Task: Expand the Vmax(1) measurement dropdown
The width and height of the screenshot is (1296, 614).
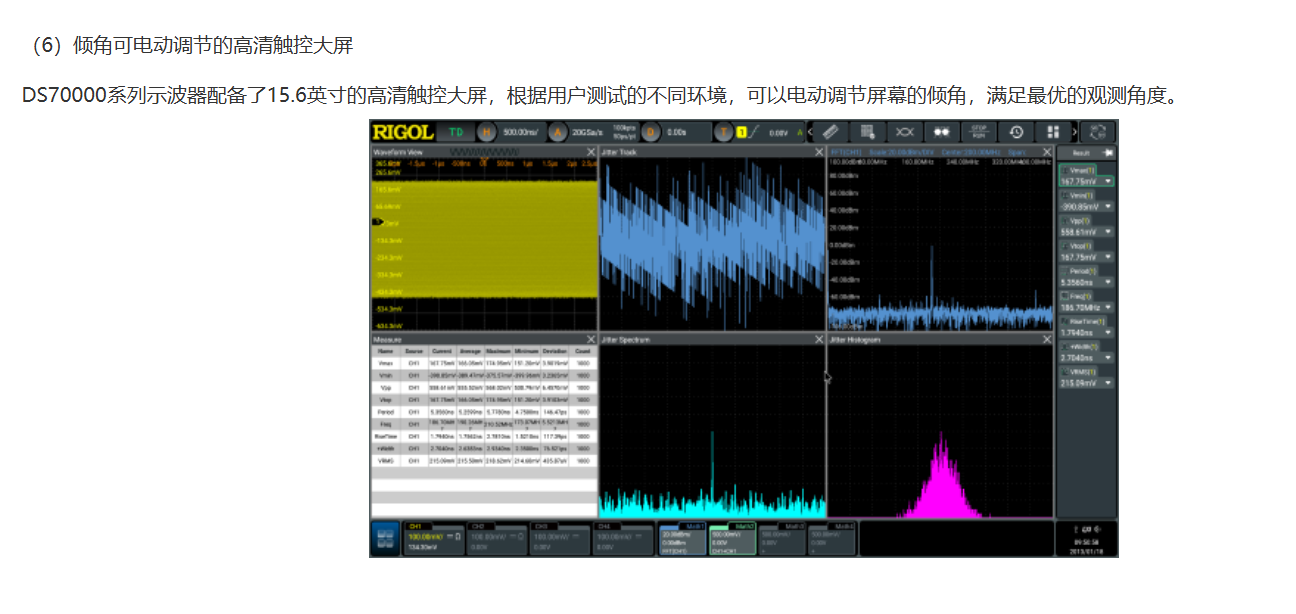Action: 1108,182
